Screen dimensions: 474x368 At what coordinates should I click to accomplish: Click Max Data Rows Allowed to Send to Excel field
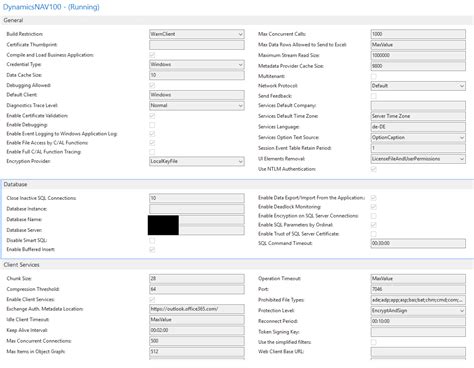pyautogui.click(x=418, y=45)
